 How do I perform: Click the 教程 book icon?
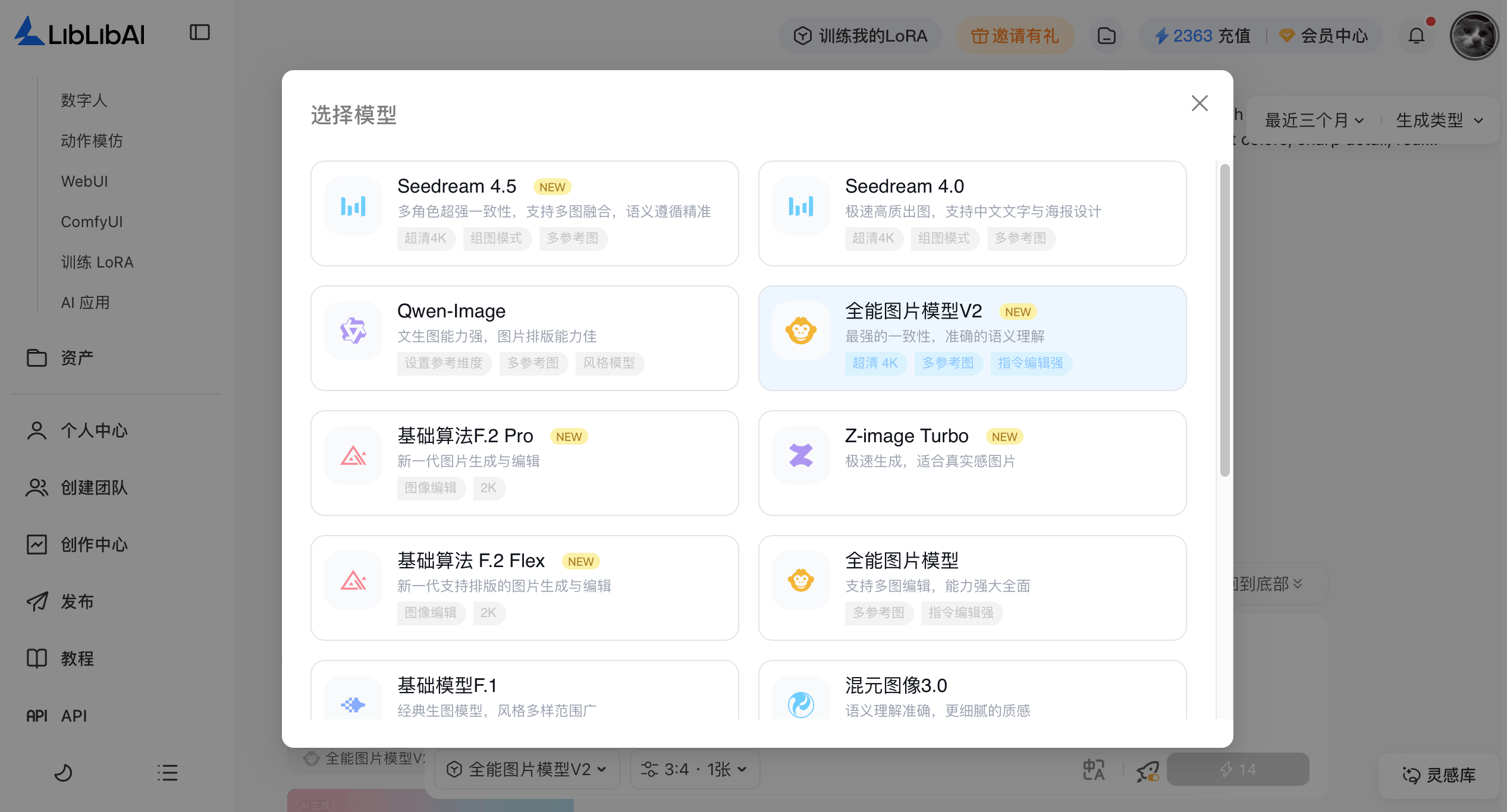point(37,659)
